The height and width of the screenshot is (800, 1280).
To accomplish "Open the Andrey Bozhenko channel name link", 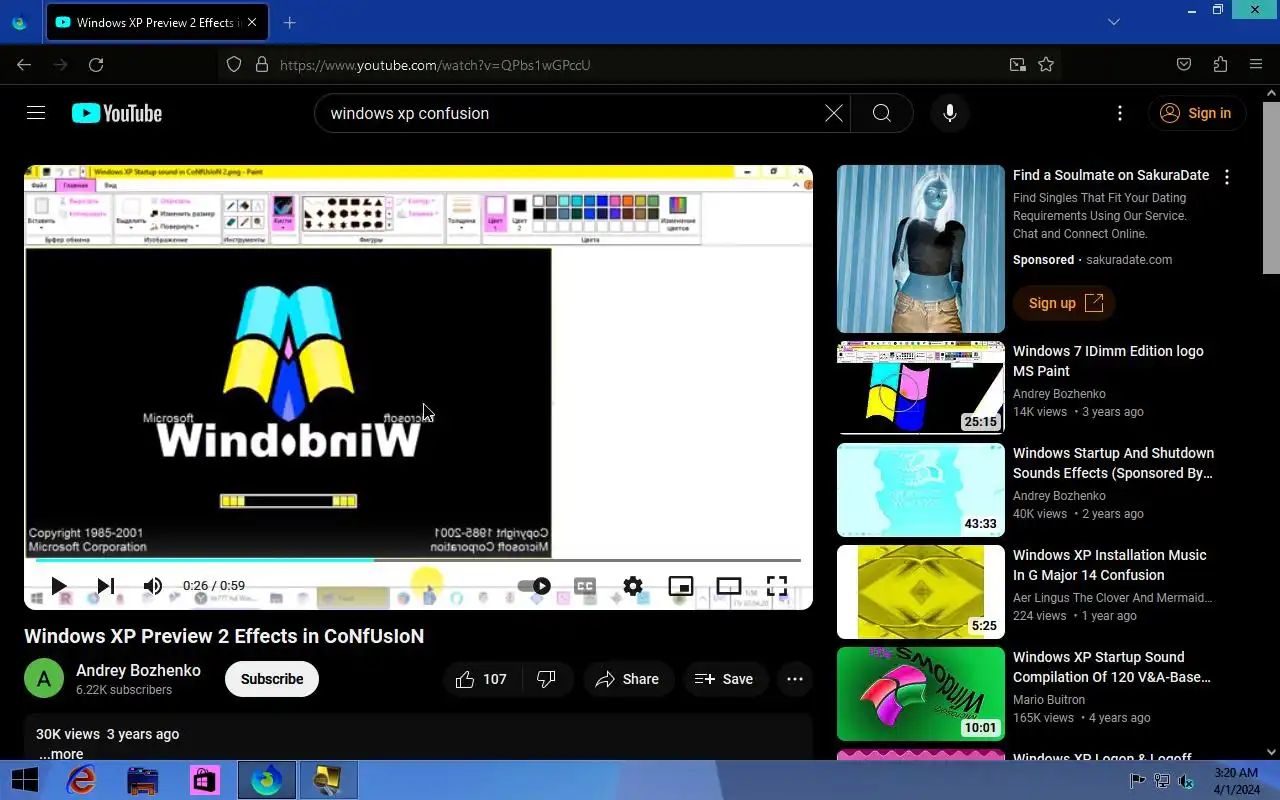I will [x=138, y=670].
